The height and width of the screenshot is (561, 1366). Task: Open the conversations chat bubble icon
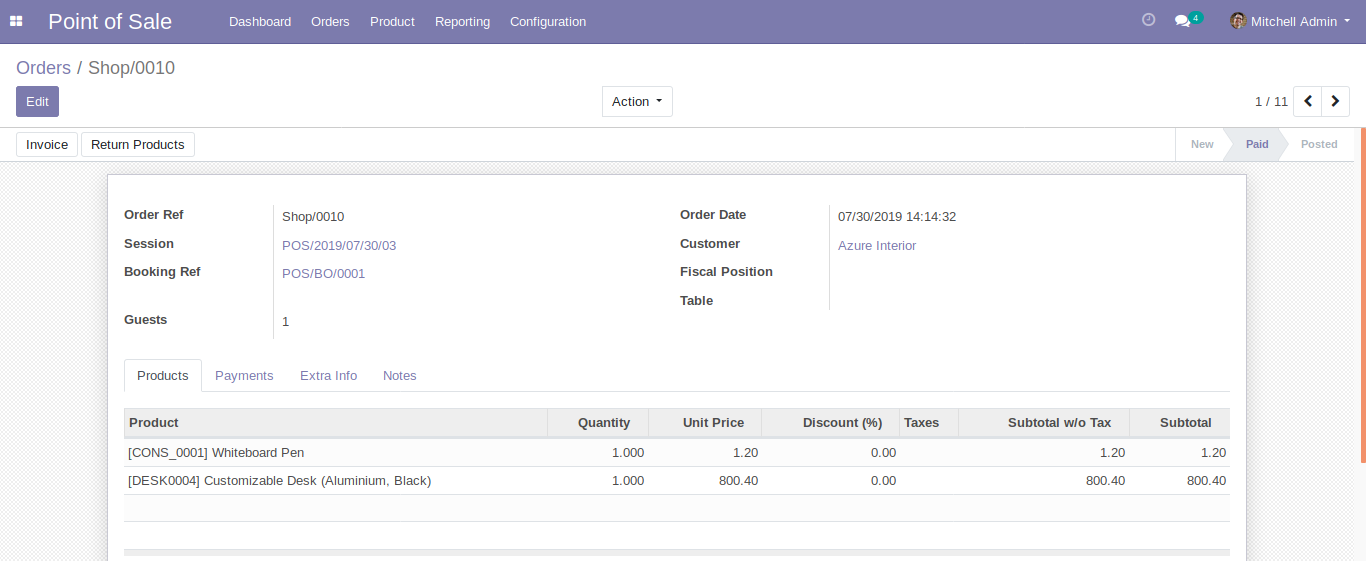(x=1182, y=21)
